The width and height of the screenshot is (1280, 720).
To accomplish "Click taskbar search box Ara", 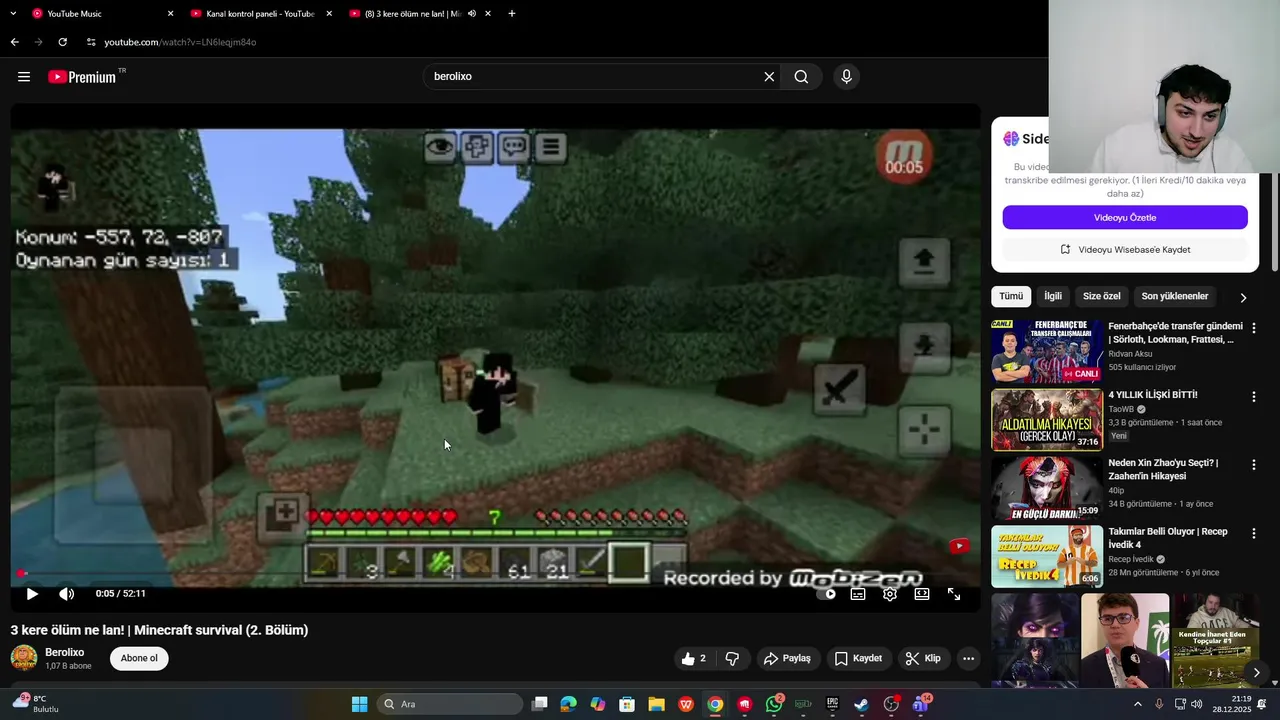I will point(449,704).
